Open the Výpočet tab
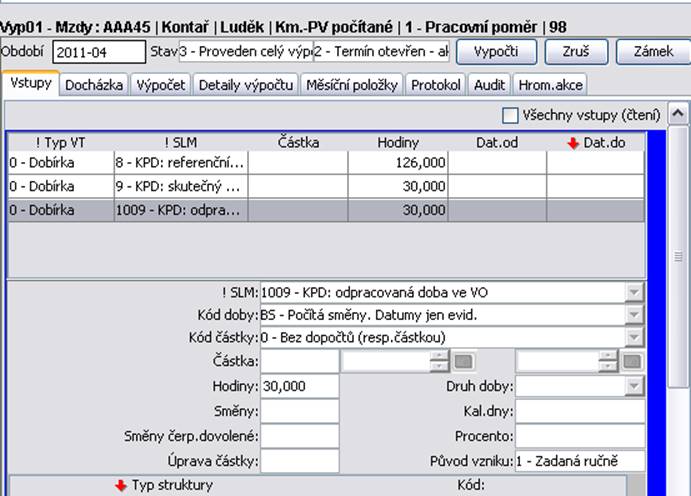Viewport: 691px width, 496px height. point(161,85)
